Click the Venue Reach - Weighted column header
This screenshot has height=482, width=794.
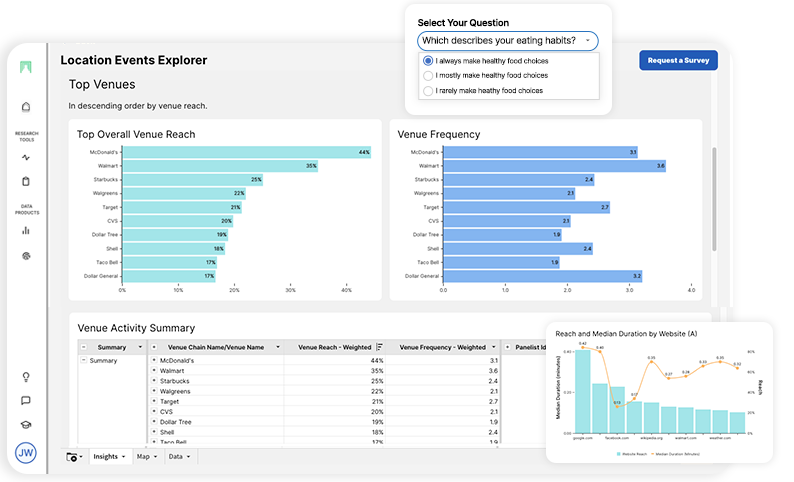[x=334, y=347]
